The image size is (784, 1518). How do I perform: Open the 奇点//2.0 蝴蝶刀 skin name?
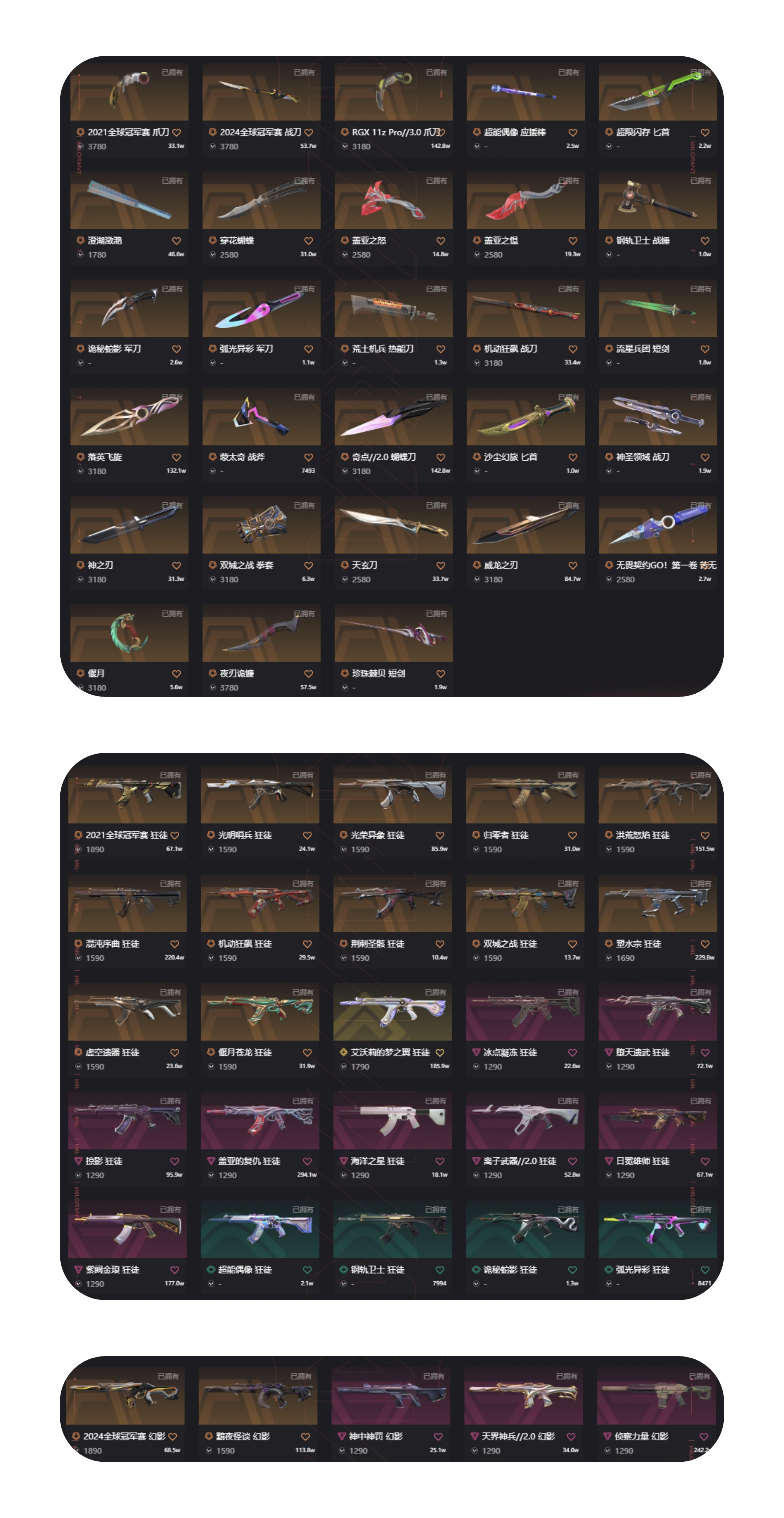point(384,457)
